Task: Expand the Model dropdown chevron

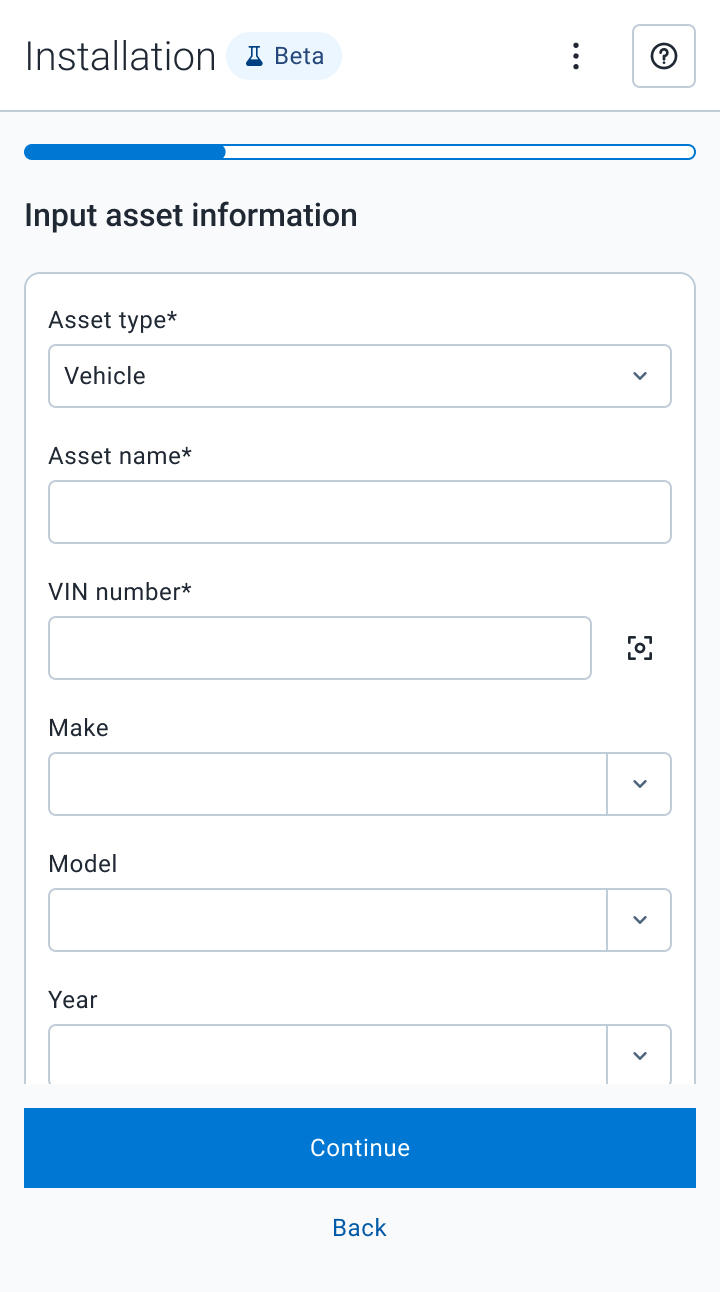Action: (640, 920)
